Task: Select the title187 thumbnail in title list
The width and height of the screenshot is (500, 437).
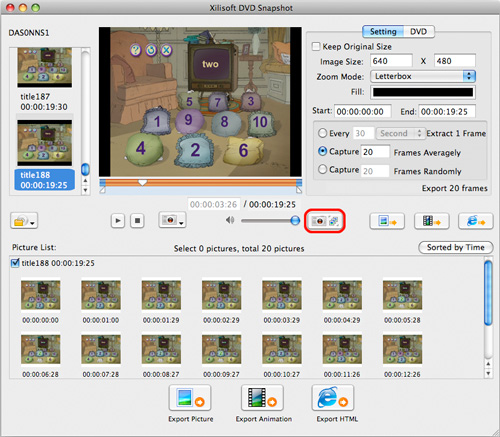Action: tap(45, 67)
